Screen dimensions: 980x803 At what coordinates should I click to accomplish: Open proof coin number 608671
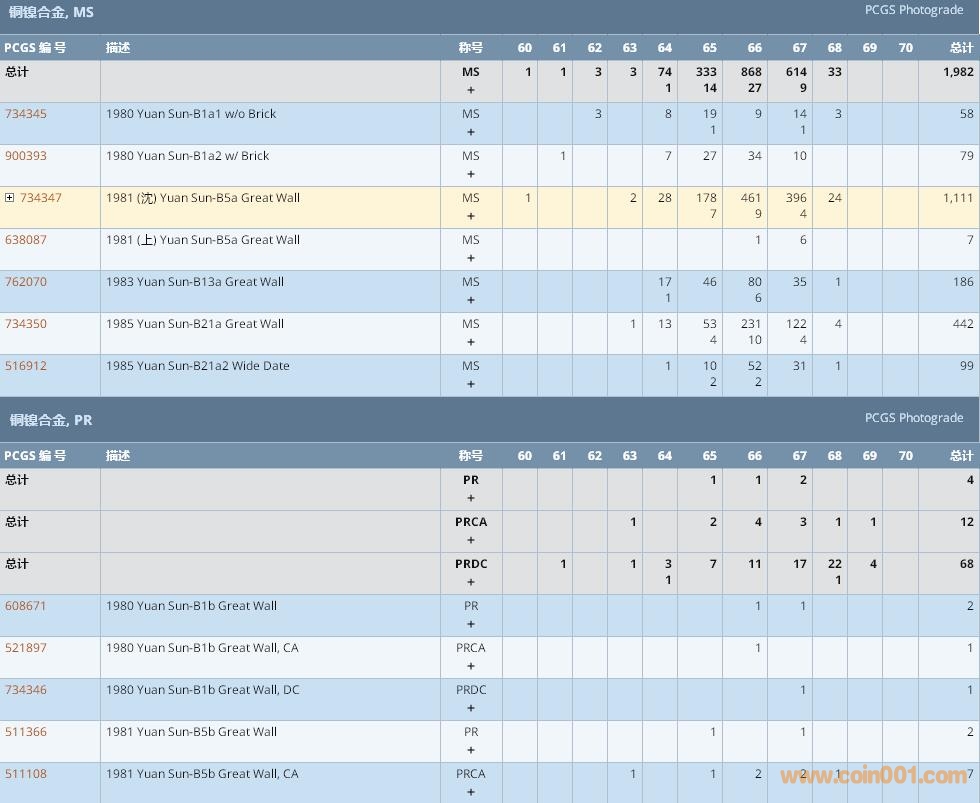[26, 606]
